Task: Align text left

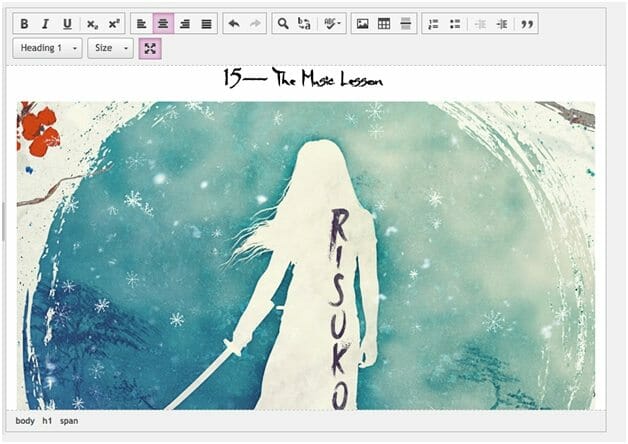Action: (x=141, y=24)
